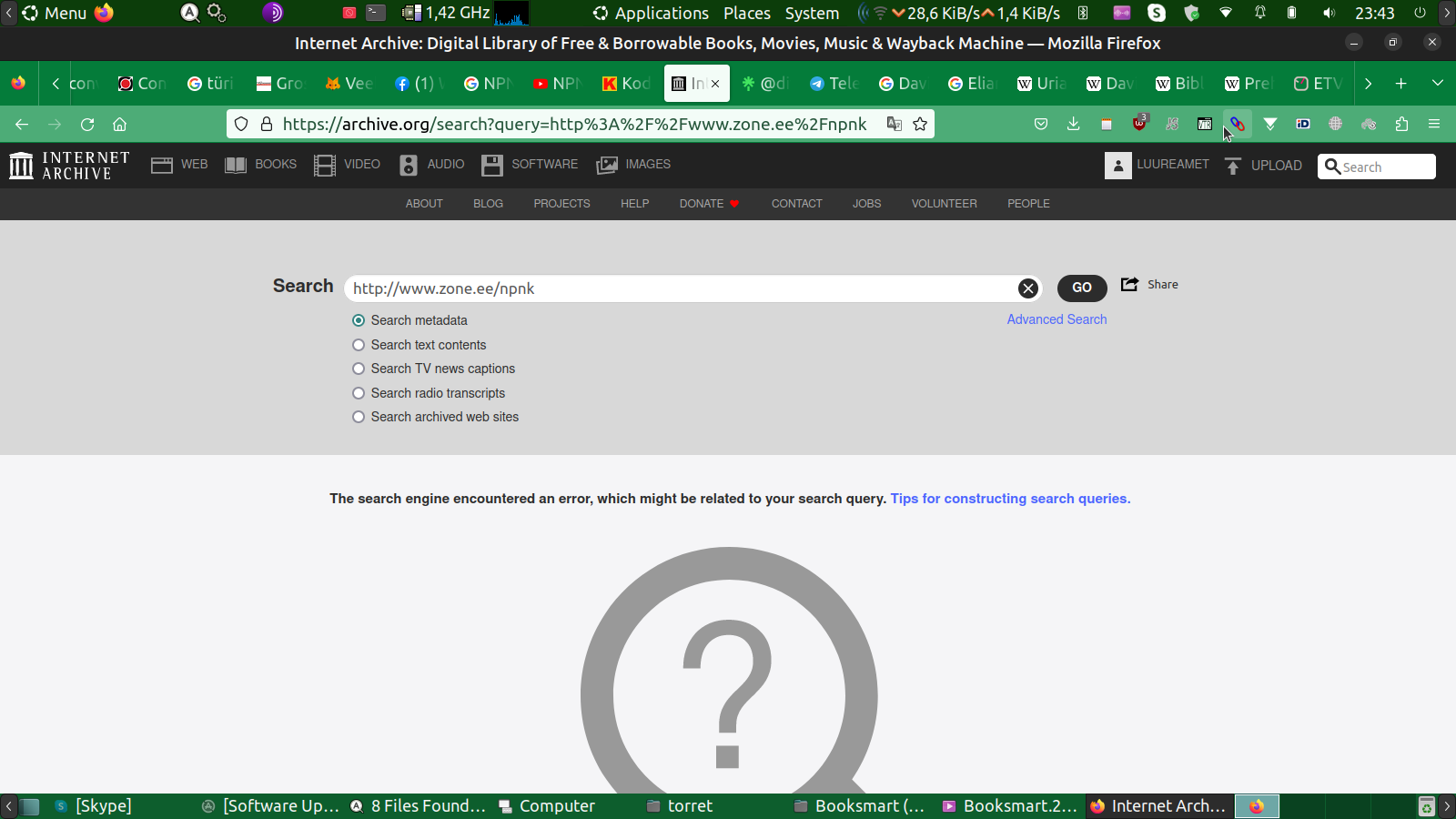Open Tips for constructing search queries link
This screenshot has width=1456, height=819.
1010,499
